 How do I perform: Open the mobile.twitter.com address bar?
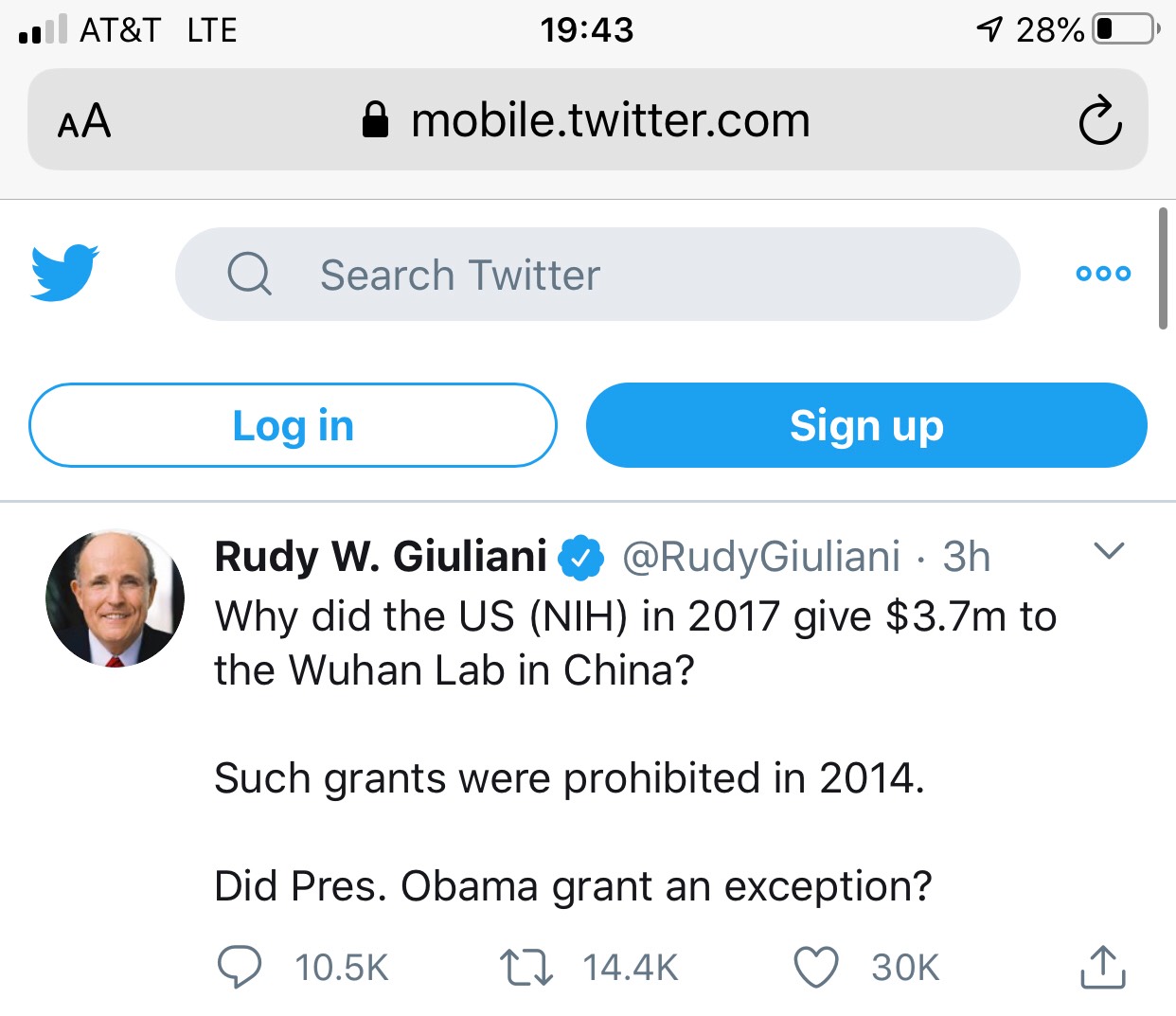588,120
